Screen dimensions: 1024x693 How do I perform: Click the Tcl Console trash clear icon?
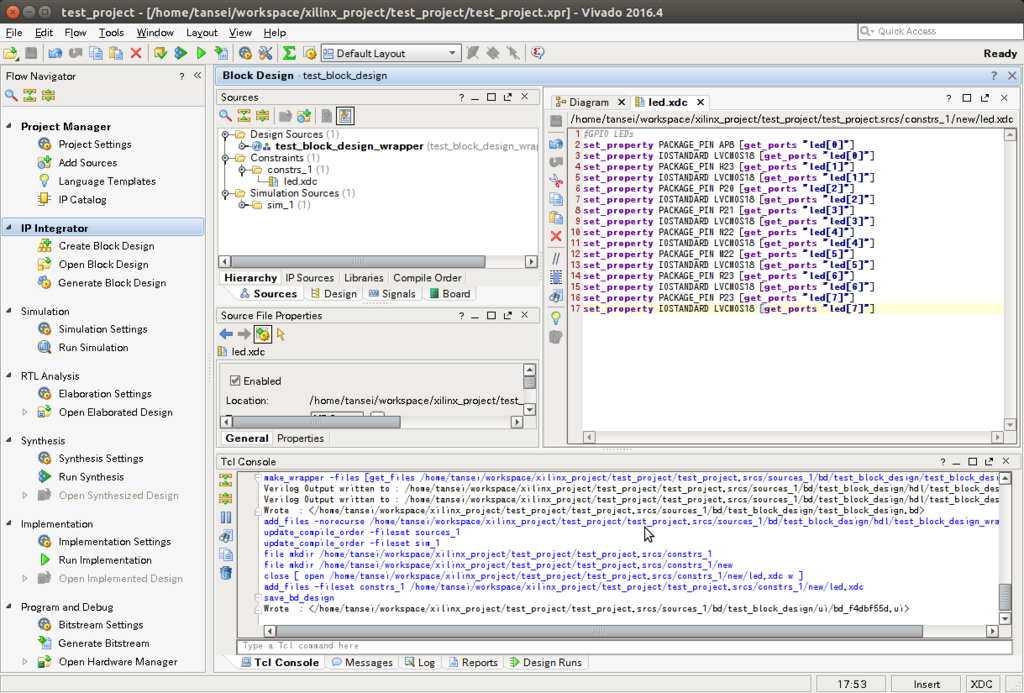[x=225, y=573]
